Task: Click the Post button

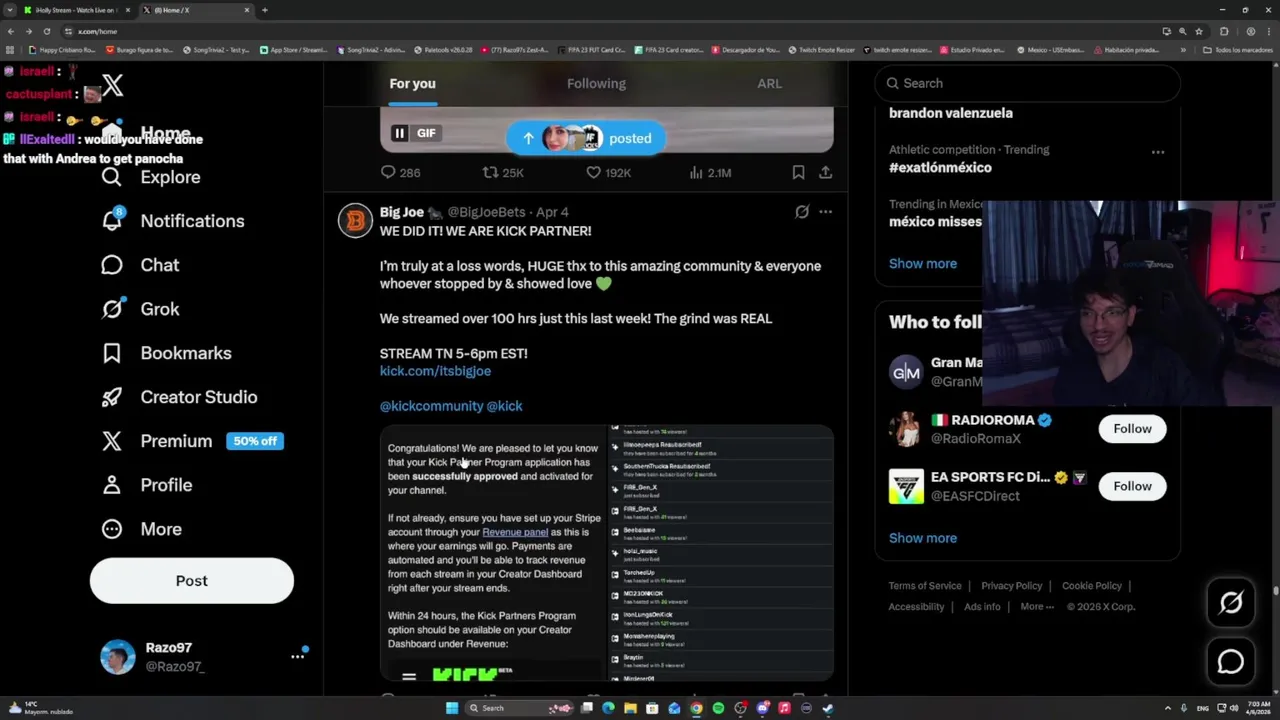Action: (192, 581)
